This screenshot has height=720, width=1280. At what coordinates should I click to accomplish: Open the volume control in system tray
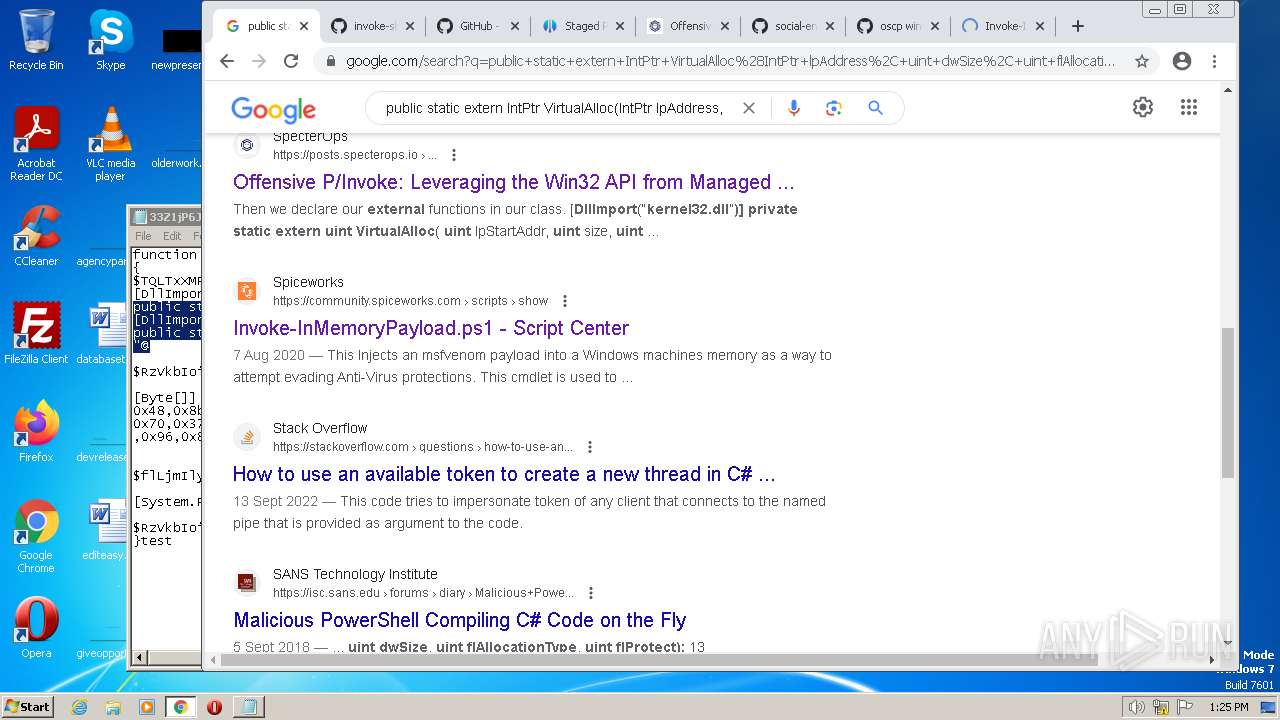(1137, 707)
